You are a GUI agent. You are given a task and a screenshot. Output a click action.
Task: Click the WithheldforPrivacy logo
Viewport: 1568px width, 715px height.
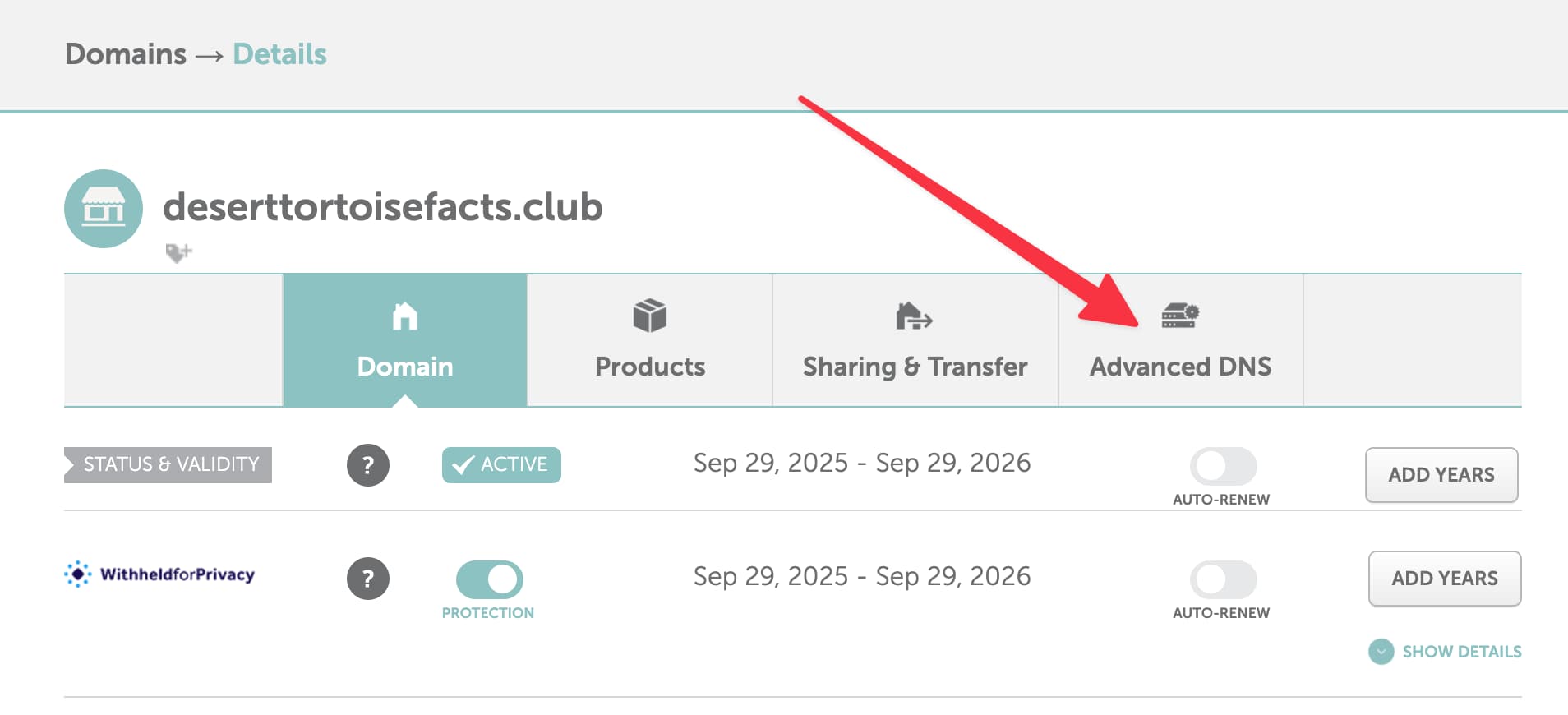[x=160, y=574]
